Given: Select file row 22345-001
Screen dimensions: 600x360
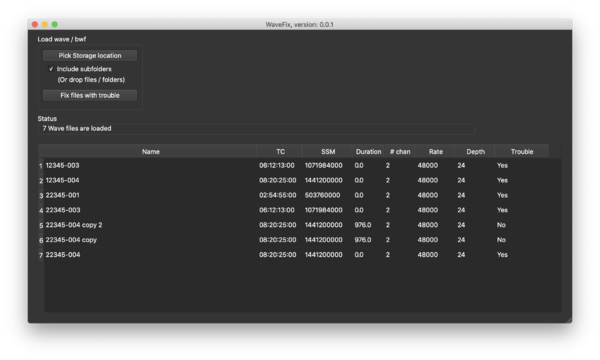Looking at the screenshot, I should pyautogui.click(x=302, y=195).
